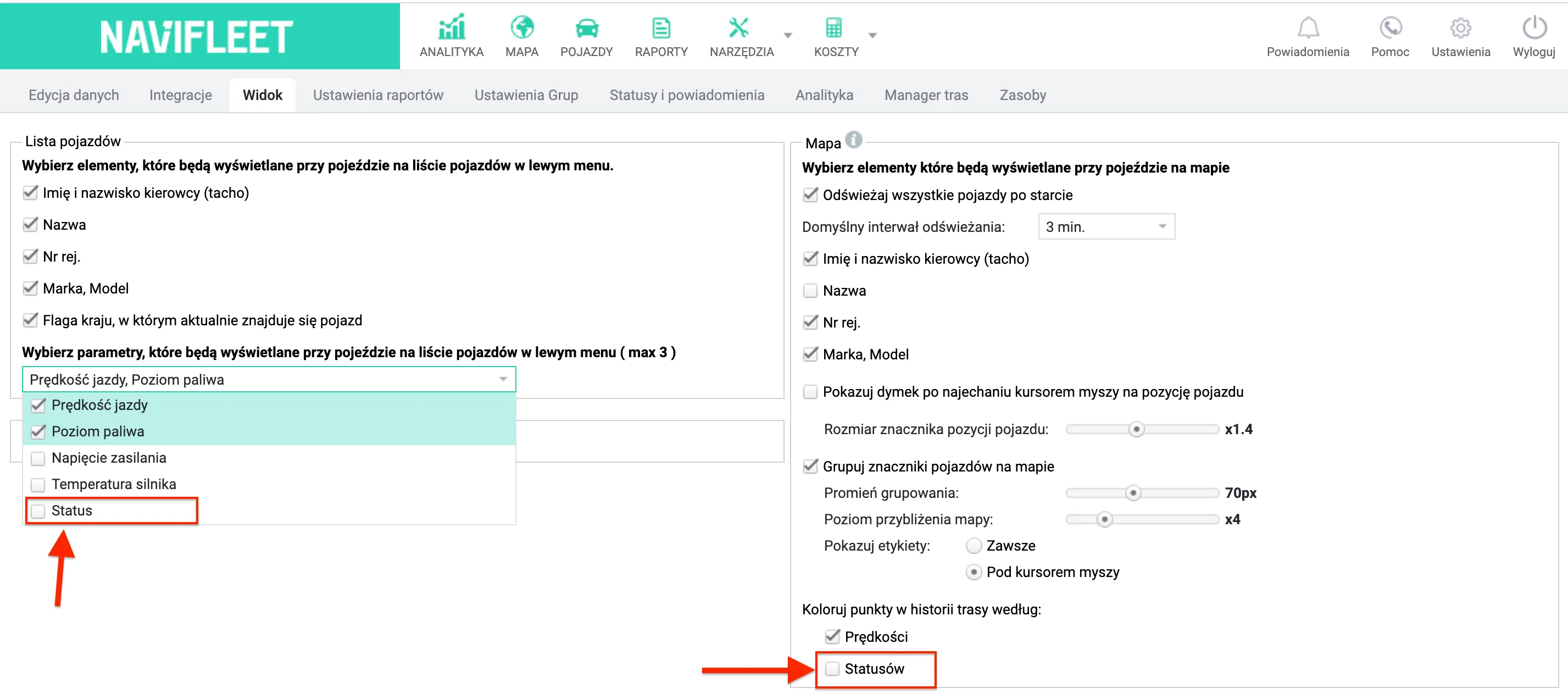The width and height of the screenshot is (1568, 699).
Task: Expand the KOSZTY menu arrow
Action: (872, 35)
